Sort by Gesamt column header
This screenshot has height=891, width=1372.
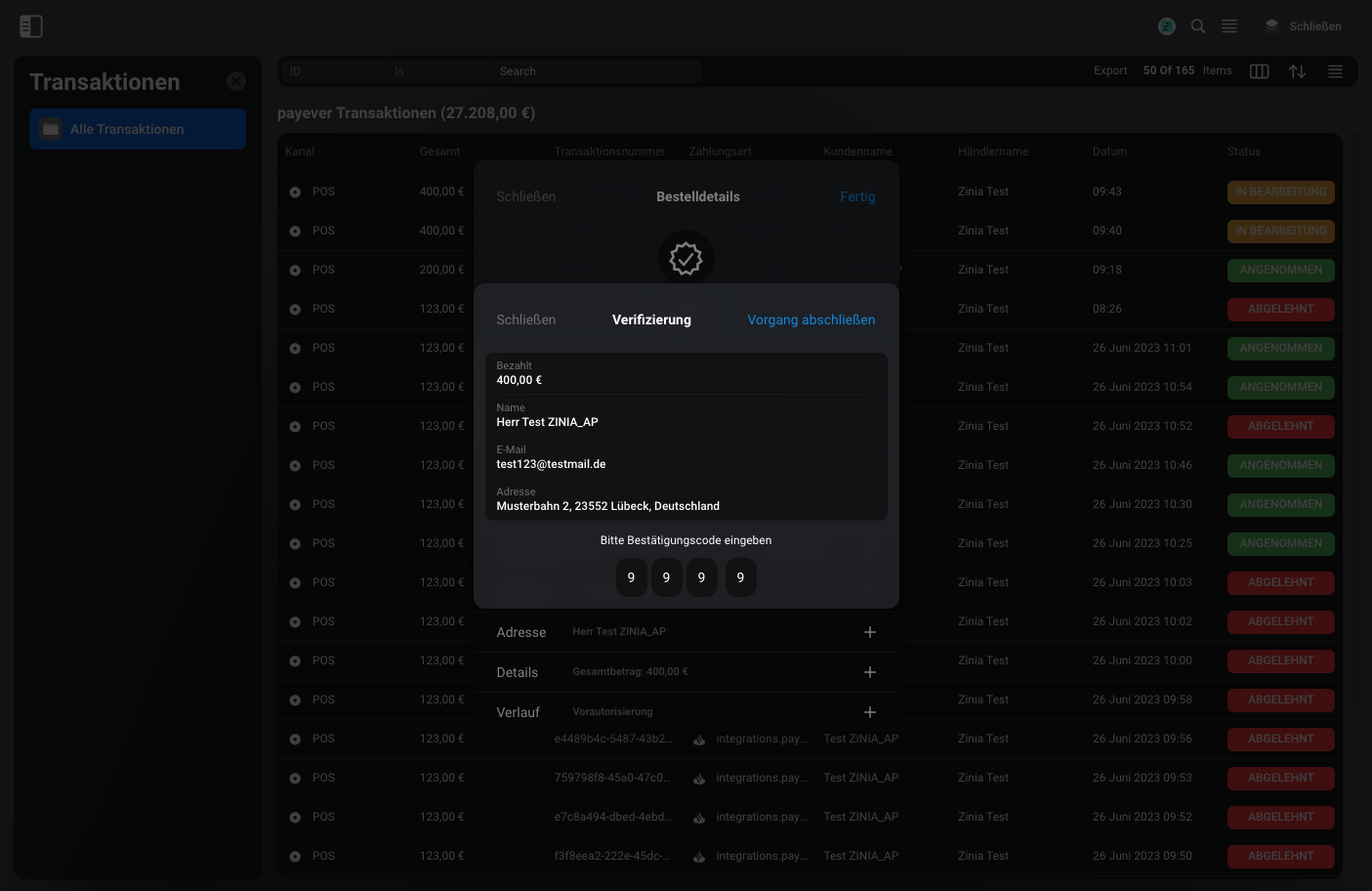click(439, 151)
